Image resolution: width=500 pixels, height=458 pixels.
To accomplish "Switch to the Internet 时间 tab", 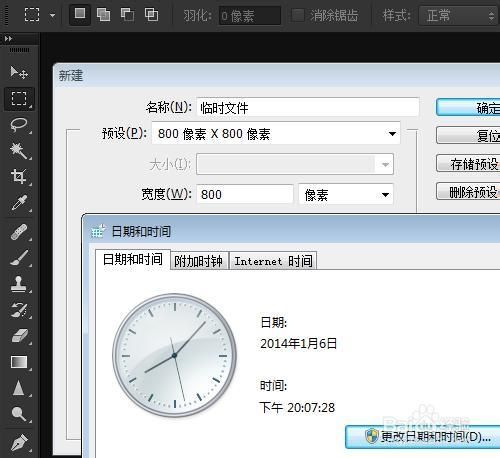I will [273, 261].
